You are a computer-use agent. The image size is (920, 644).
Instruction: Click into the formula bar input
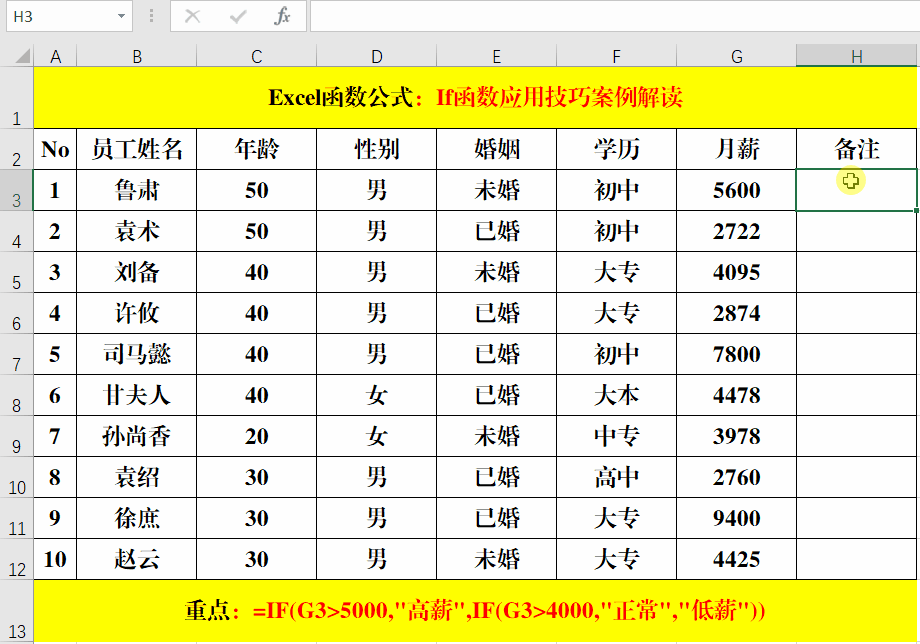pos(614,16)
